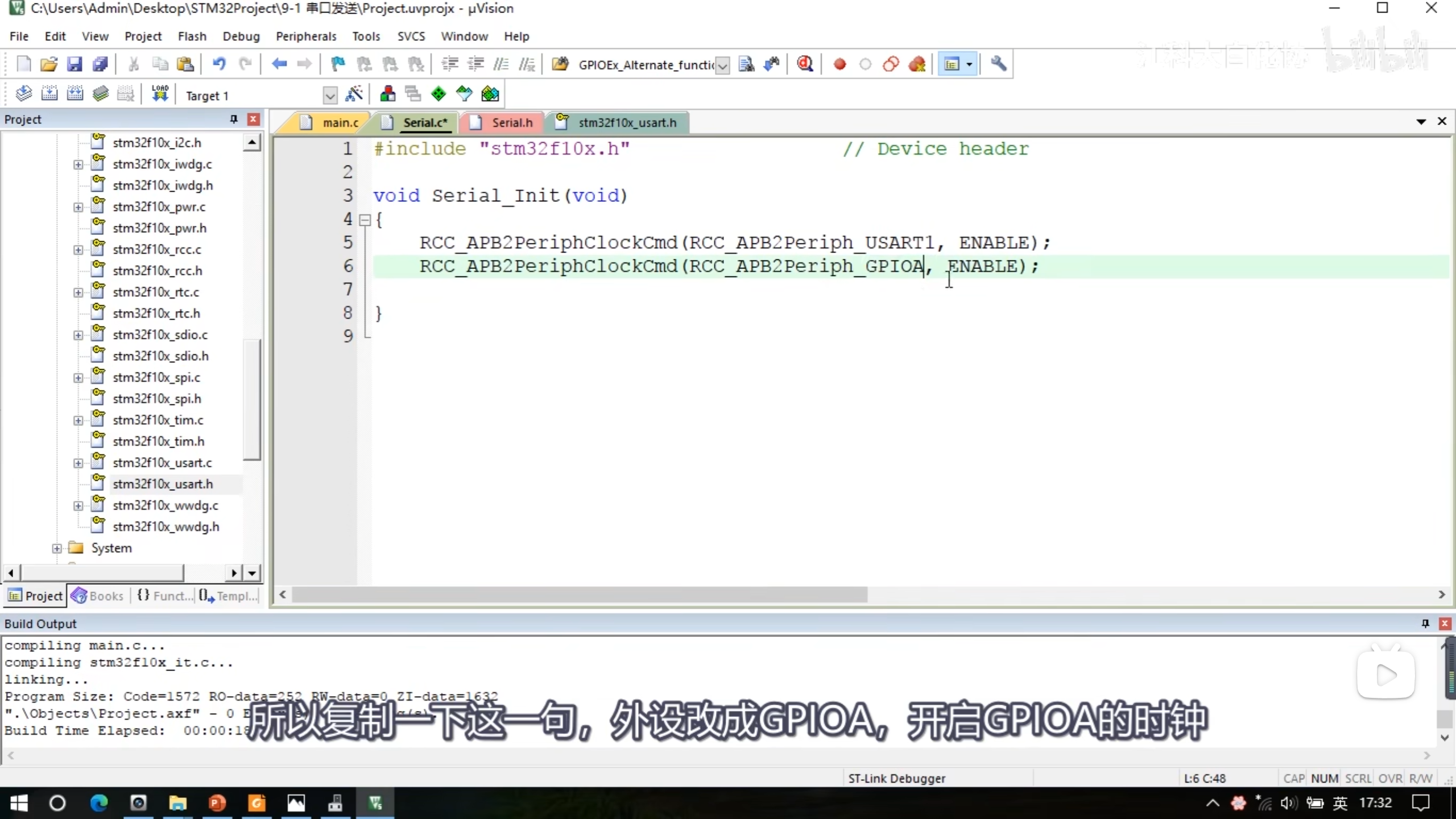The width and height of the screenshot is (1456, 819).
Task: Click the Undo arrow icon
Action: (219, 64)
